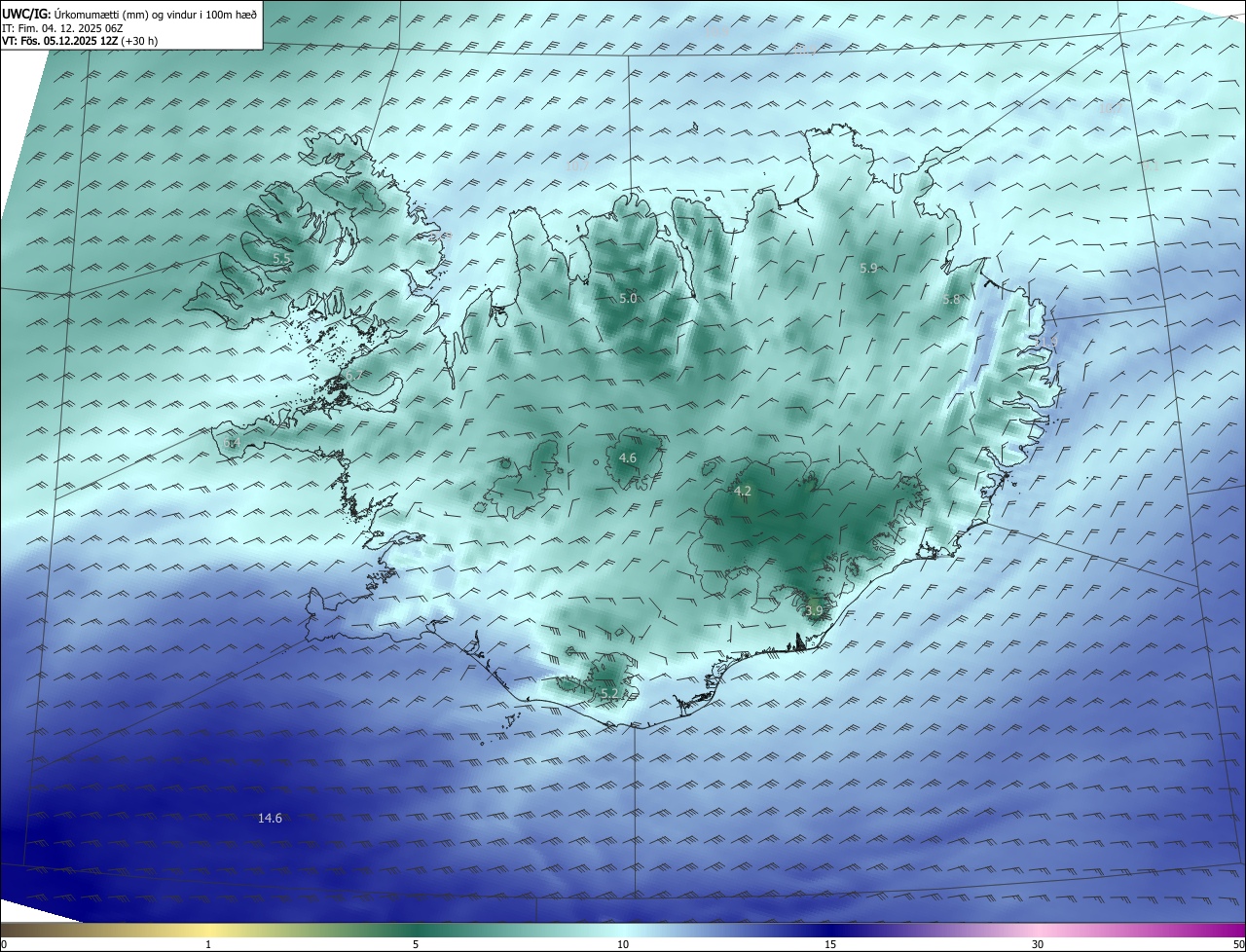Click the 5.9 value label in northeast Iceland

(868, 268)
